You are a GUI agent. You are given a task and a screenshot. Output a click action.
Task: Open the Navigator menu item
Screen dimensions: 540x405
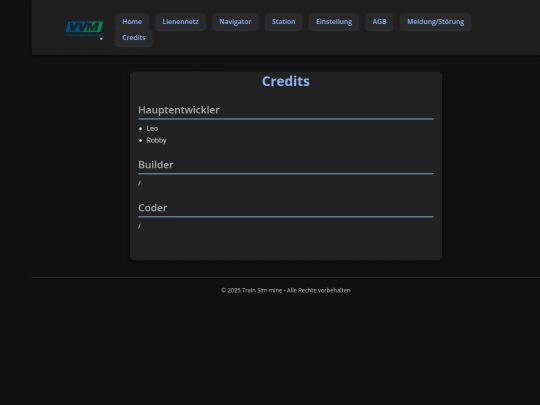pos(235,22)
